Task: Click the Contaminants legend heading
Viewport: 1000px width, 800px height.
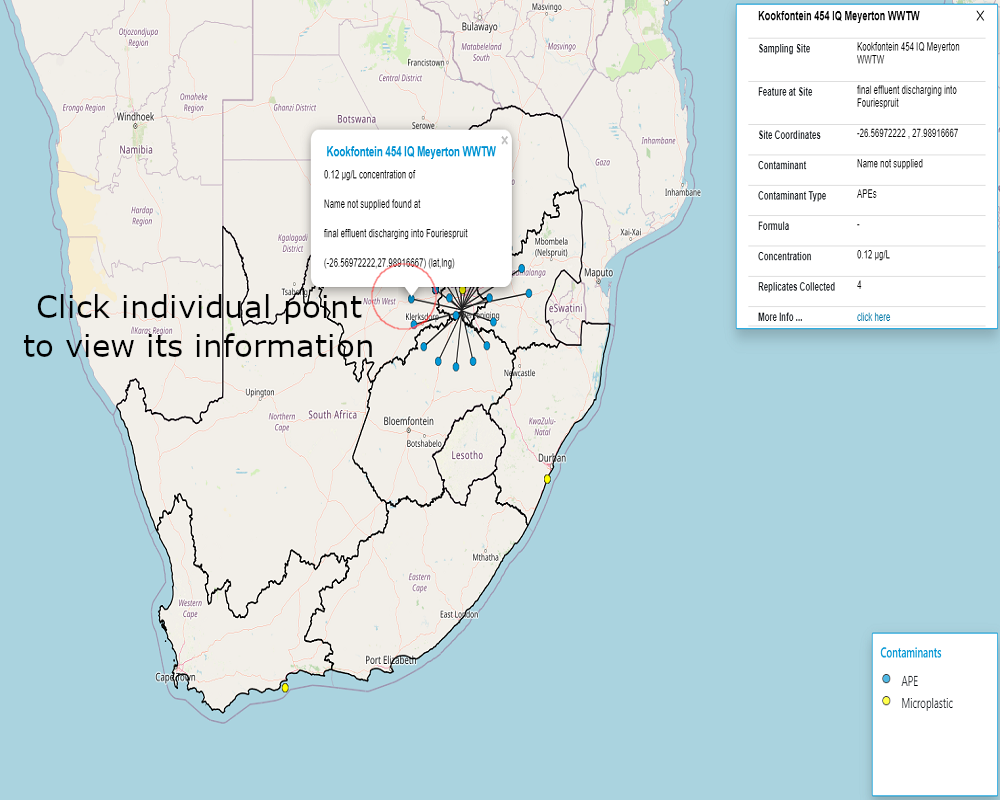Action: pyautogui.click(x=910, y=653)
